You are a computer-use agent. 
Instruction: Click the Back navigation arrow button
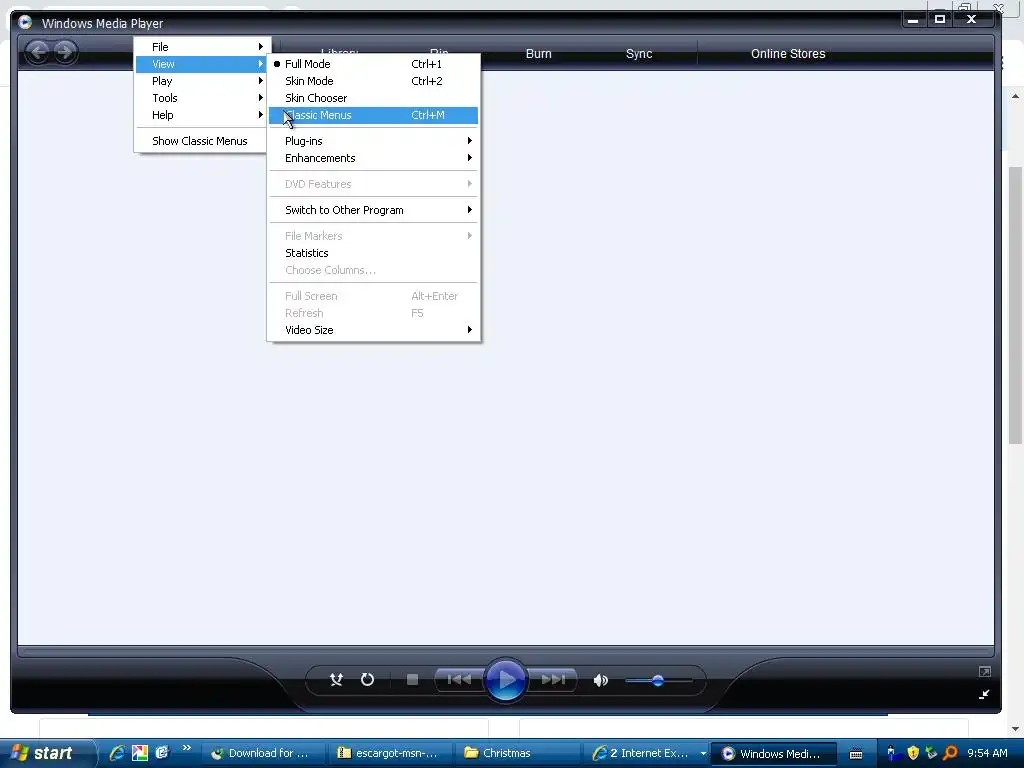[x=39, y=52]
